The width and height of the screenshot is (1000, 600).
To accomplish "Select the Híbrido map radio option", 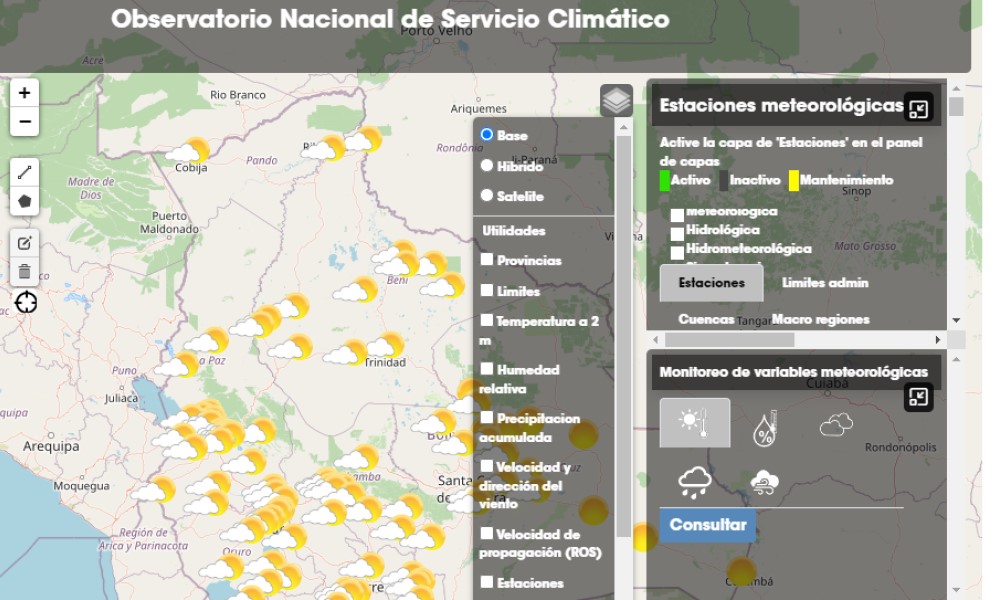I will coord(487,165).
